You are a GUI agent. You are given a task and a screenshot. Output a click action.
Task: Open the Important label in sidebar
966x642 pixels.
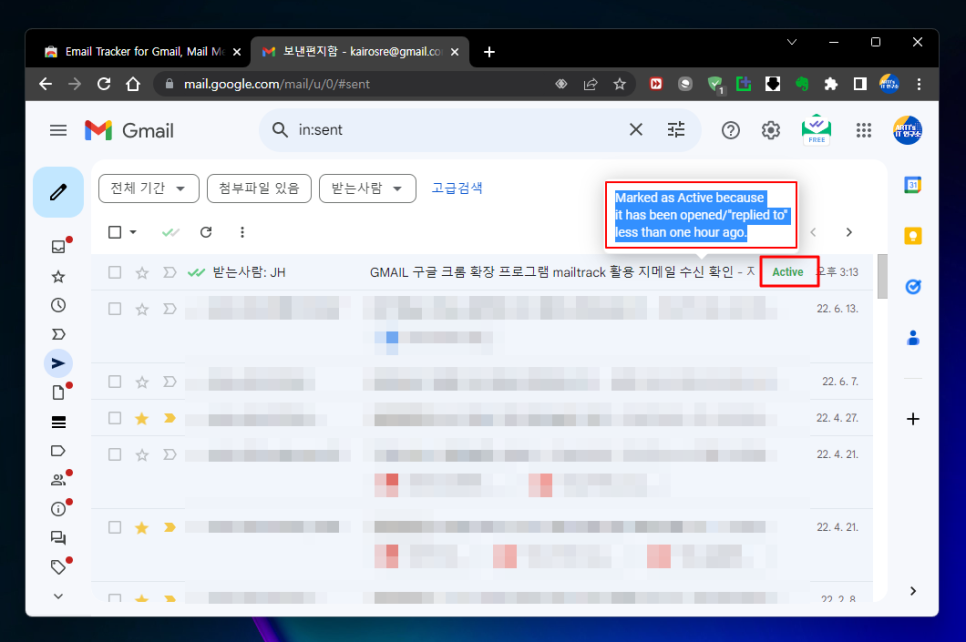point(59,335)
